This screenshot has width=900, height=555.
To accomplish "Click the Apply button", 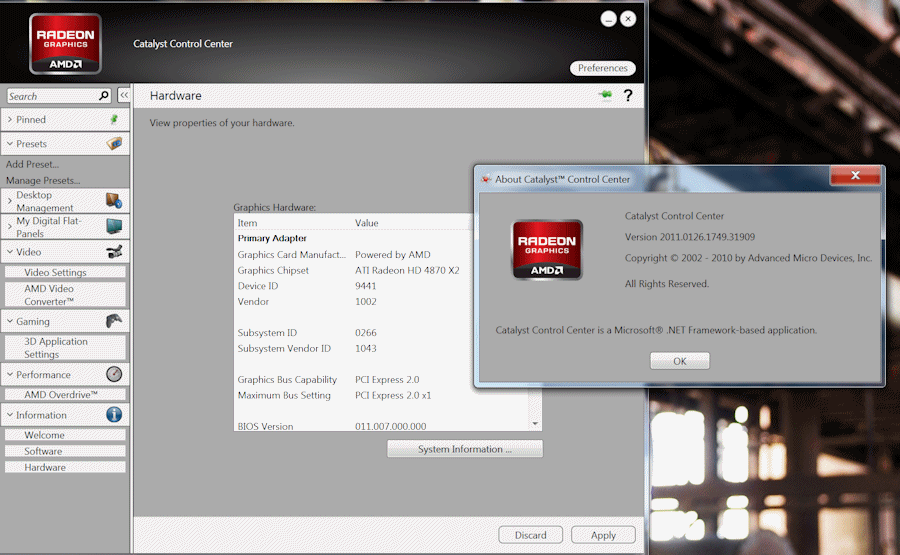I will [603, 535].
